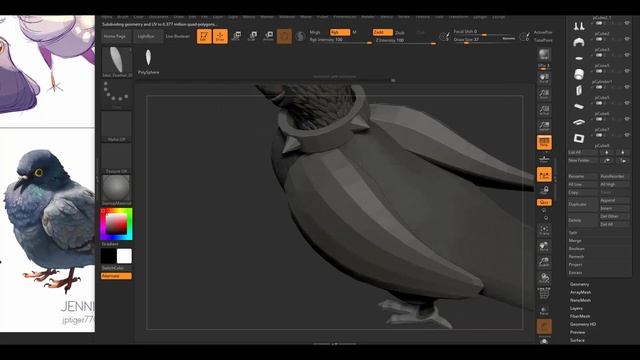
Task: Select the white secondary color swatch
Action: tap(124, 256)
